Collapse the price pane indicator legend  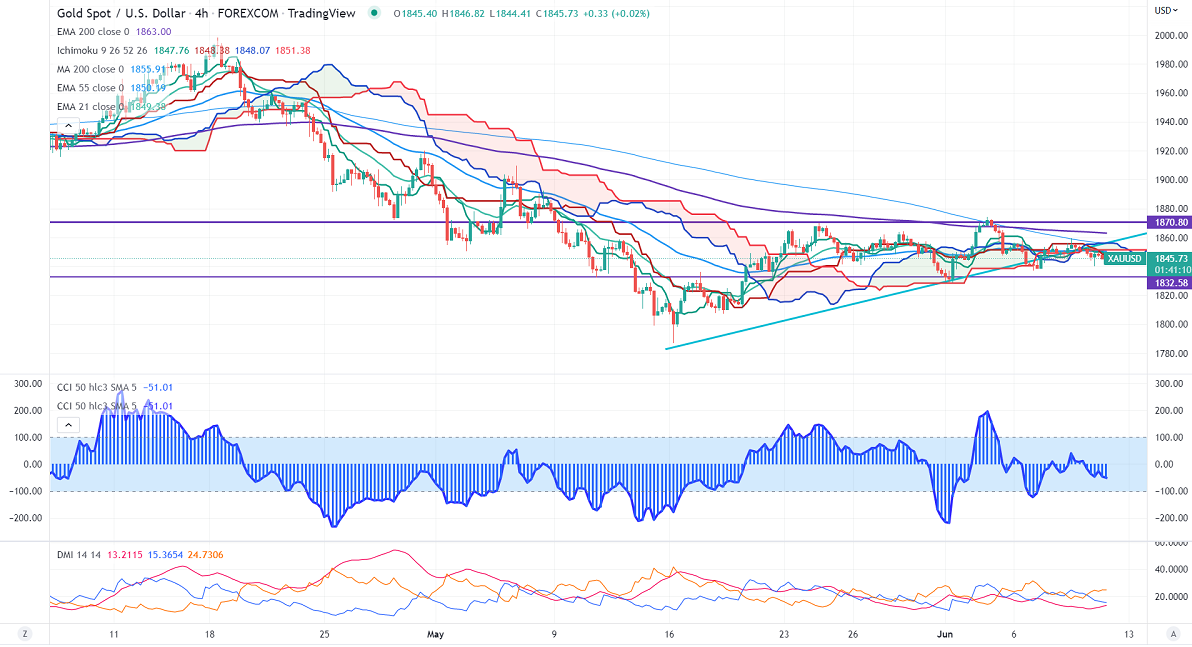[x=68, y=125]
